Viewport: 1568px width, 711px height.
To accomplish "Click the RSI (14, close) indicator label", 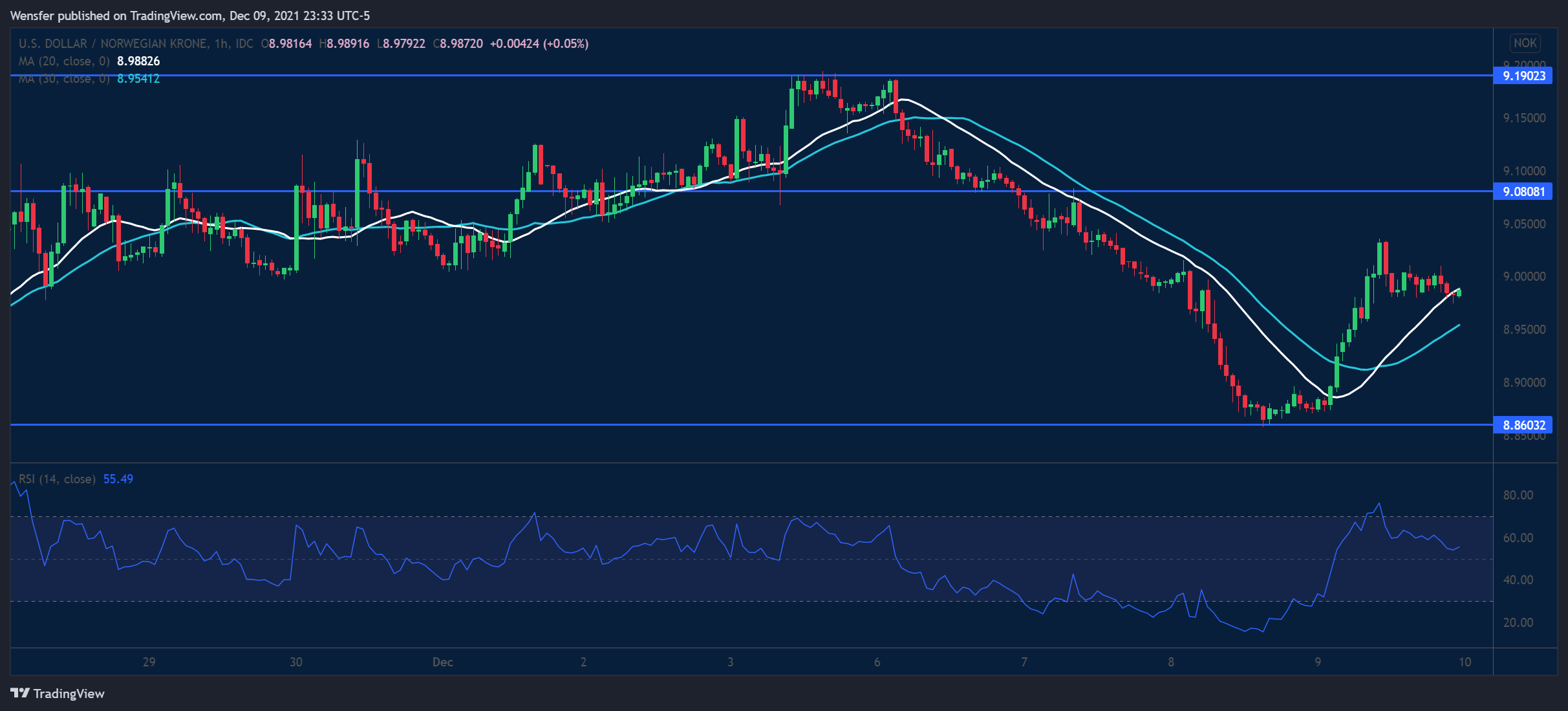I will 57,479.
